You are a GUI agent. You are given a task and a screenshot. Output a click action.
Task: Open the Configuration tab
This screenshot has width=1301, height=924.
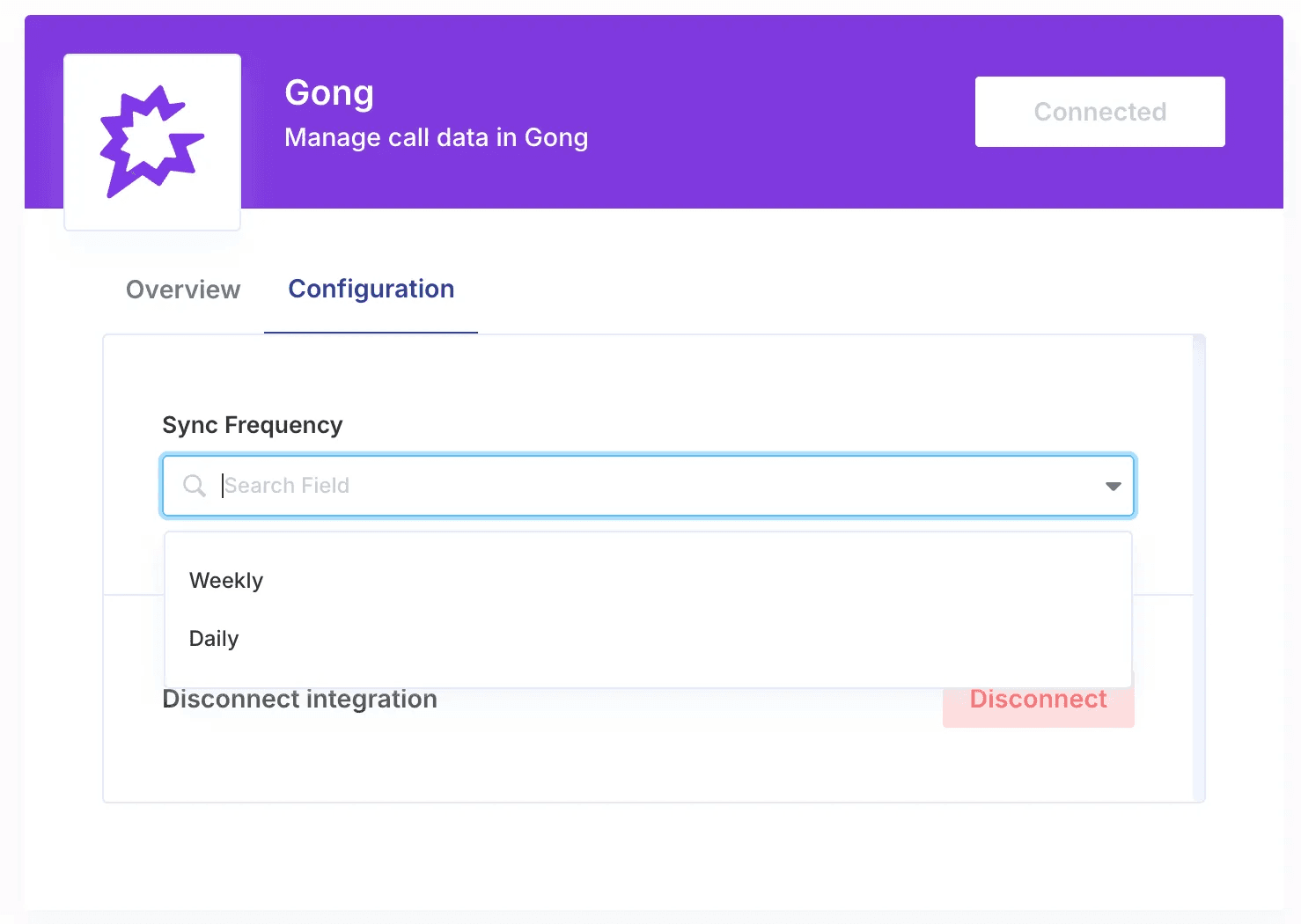[x=371, y=290]
